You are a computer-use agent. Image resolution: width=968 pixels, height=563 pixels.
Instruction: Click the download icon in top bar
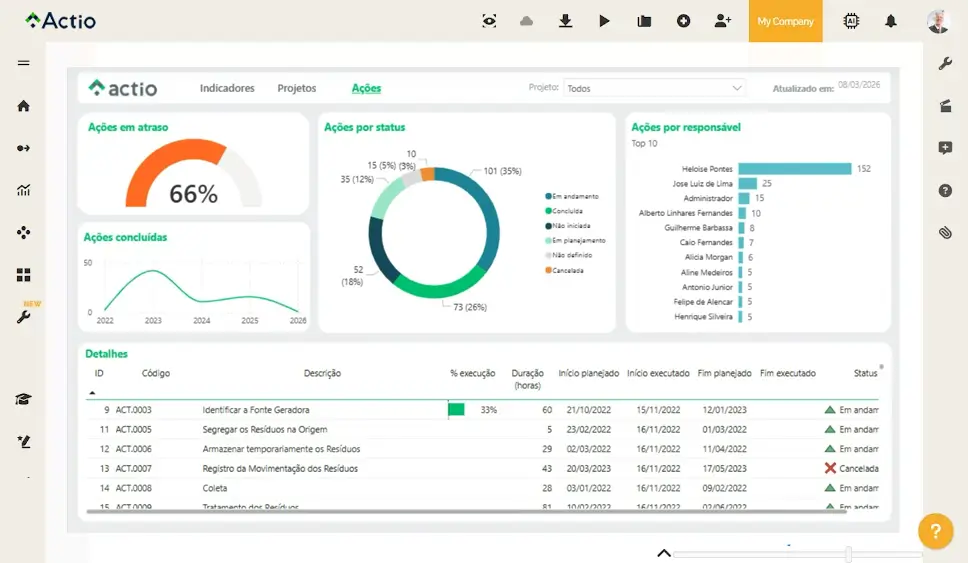[x=565, y=21]
